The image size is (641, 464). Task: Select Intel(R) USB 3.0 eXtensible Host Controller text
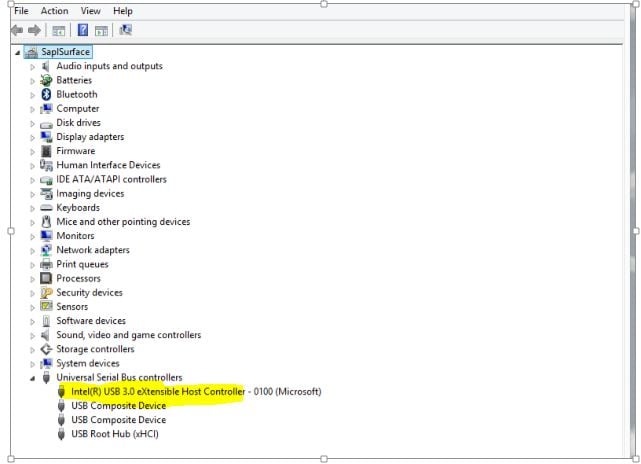coord(158,392)
